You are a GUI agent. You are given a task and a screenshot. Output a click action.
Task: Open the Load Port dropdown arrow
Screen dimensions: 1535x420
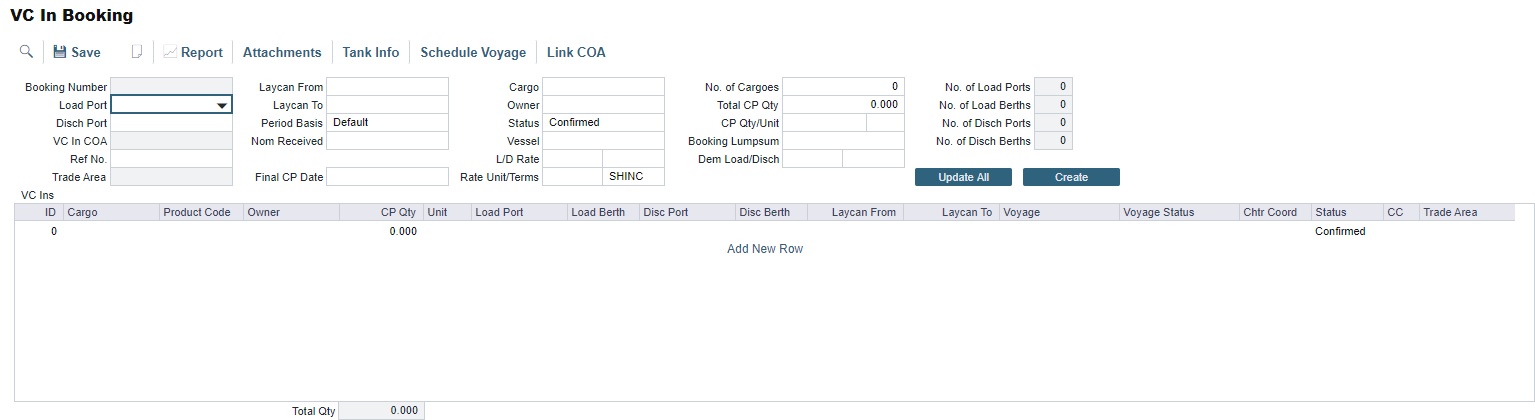[x=221, y=105]
